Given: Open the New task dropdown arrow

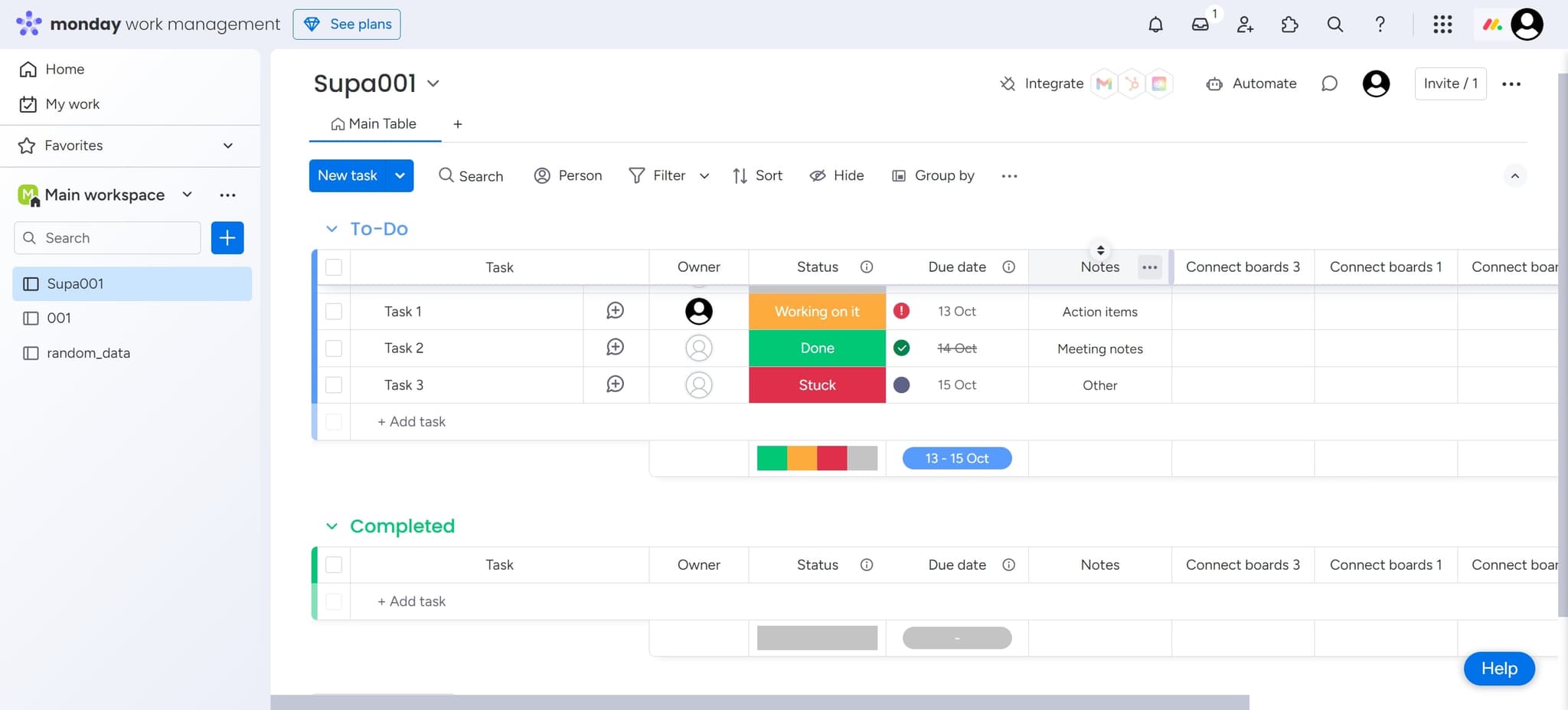Looking at the screenshot, I should [x=399, y=175].
